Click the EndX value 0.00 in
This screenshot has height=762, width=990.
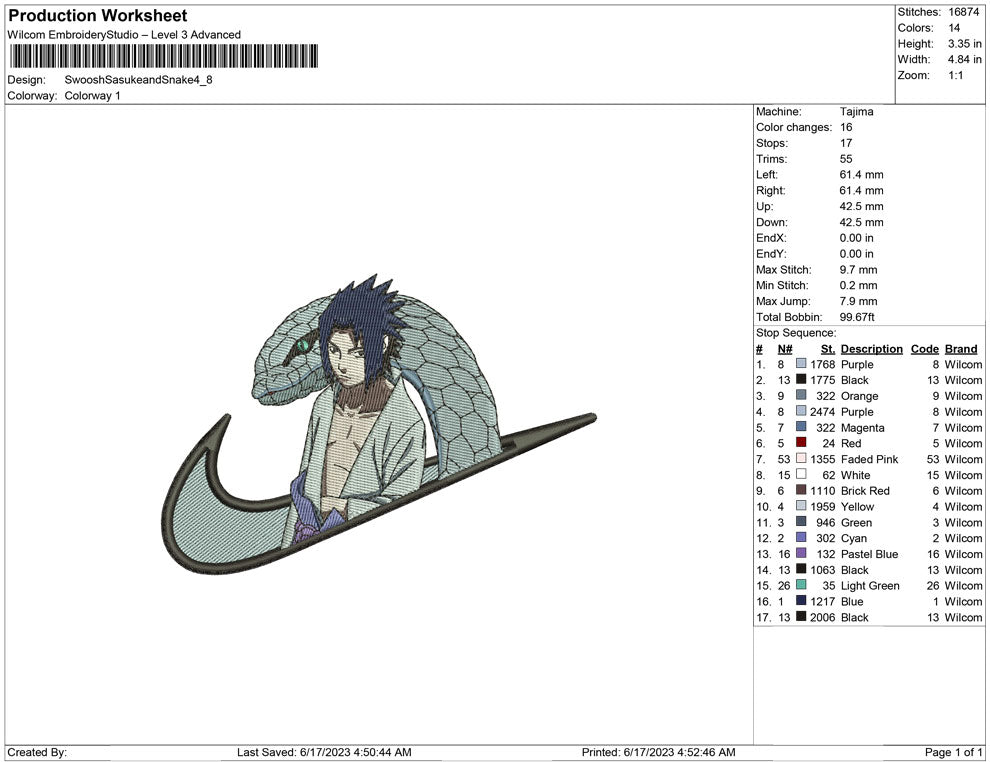click(856, 238)
